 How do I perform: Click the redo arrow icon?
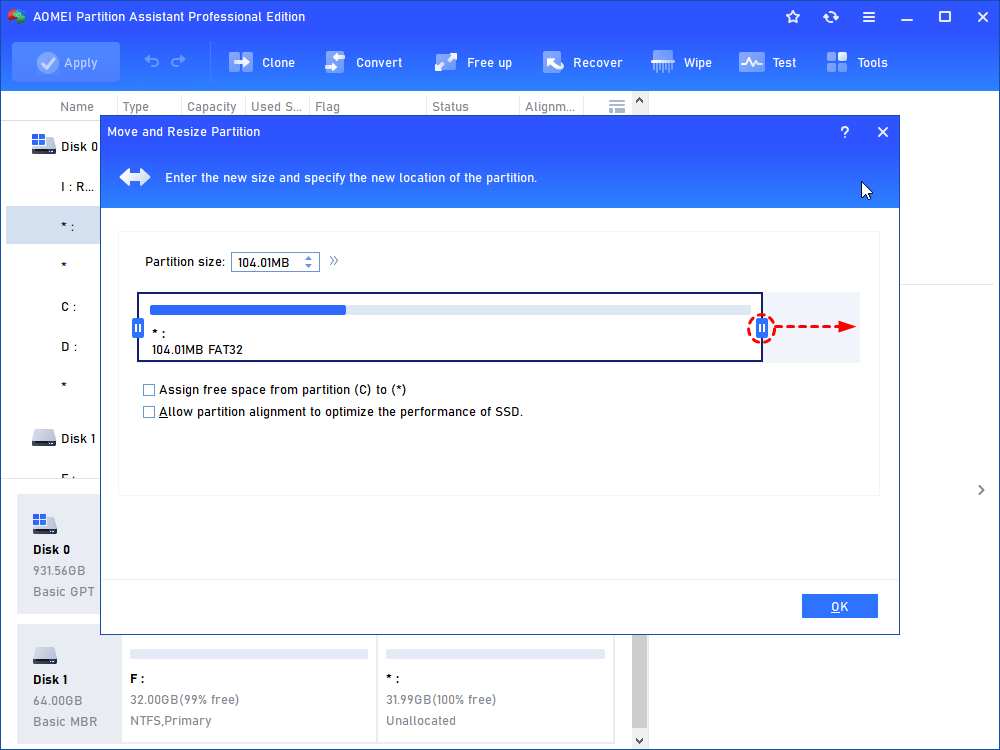tap(178, 61)
